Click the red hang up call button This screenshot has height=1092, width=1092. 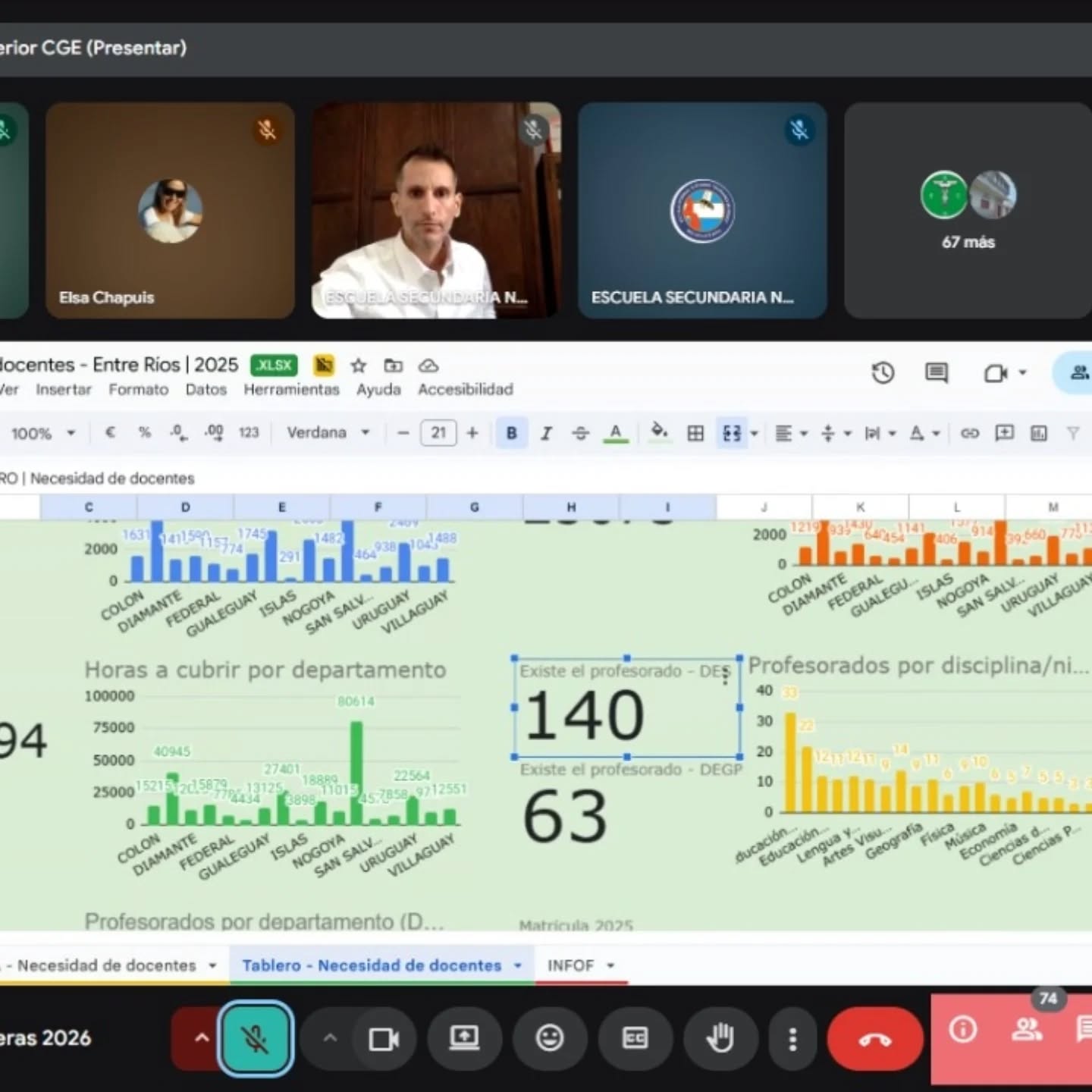(x=874, y=1038)
